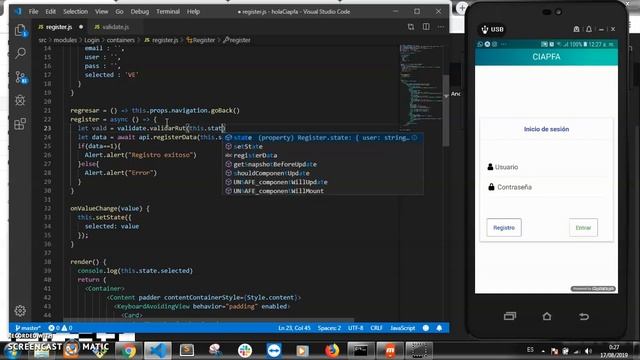Select 'state' suggestion in autocomplete list

[x=322, y=138]
